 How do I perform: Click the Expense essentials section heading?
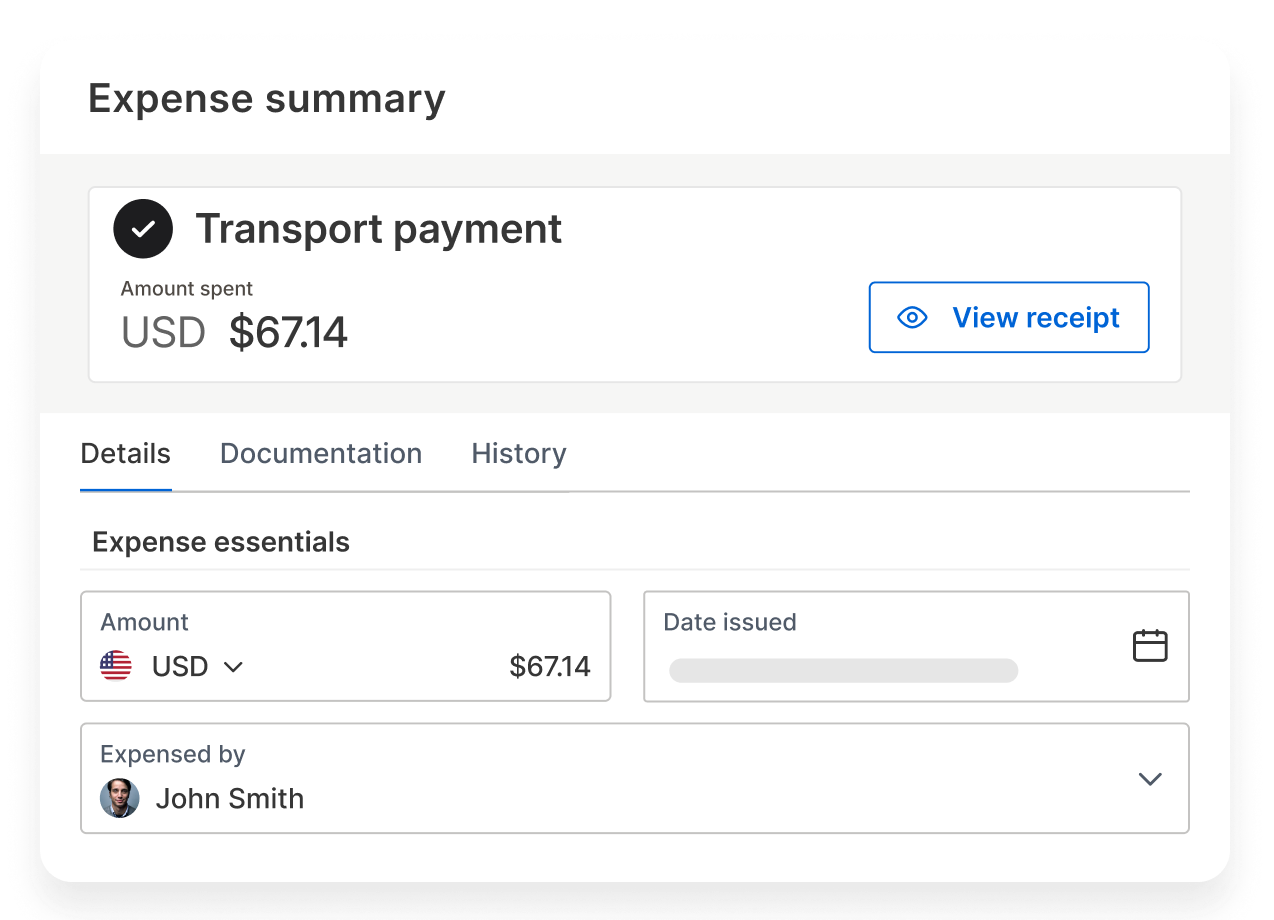[221, 542]
